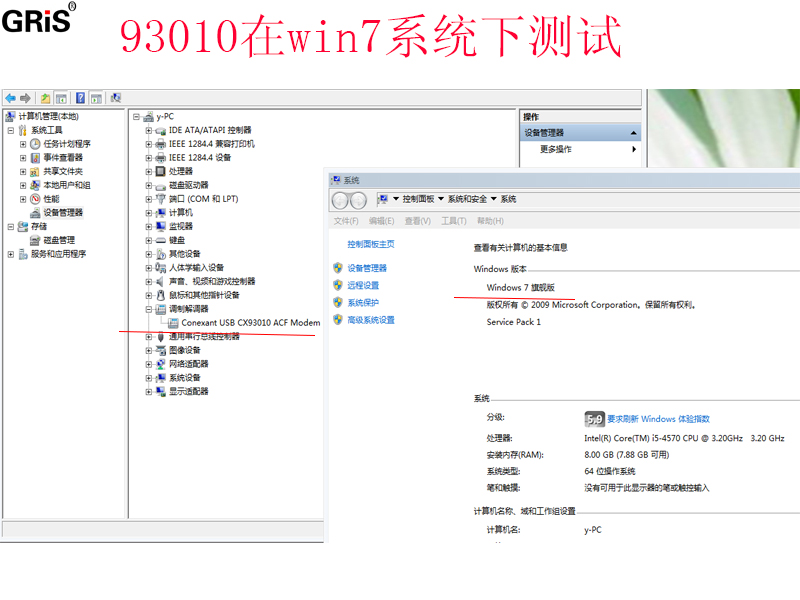Select the 本地用户和组 icon in left tree
This screenshot has width=800, height=600.
point(35,185)
